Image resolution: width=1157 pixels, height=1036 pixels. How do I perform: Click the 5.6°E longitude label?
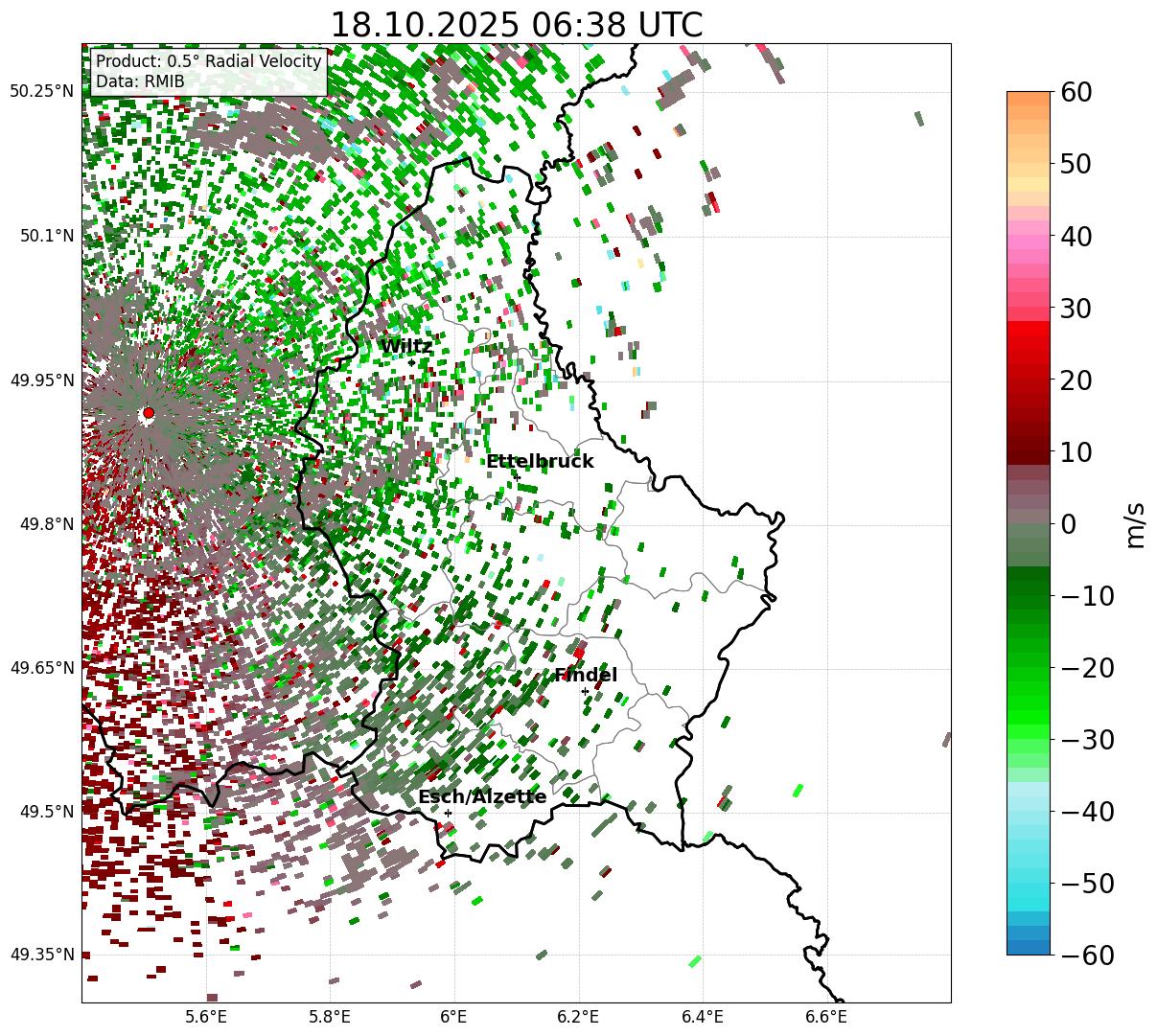205,1017
